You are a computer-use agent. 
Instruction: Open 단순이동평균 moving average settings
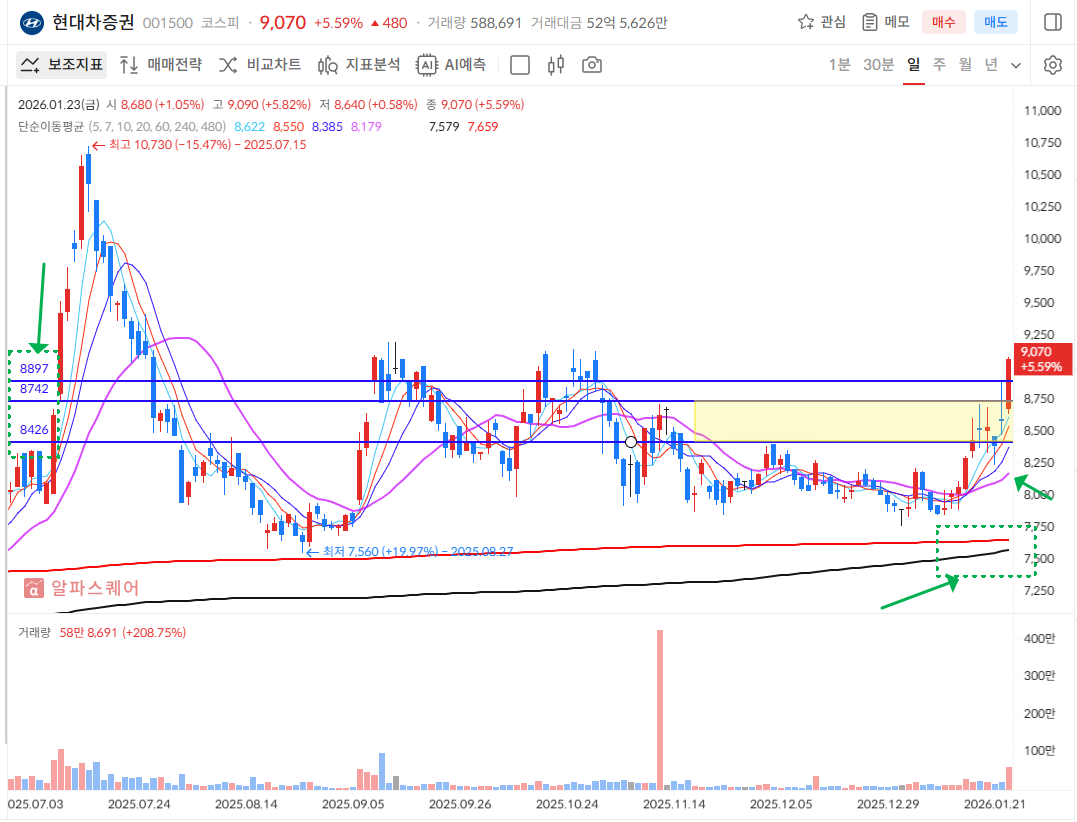pyautogui.click(x=51, y=126)
